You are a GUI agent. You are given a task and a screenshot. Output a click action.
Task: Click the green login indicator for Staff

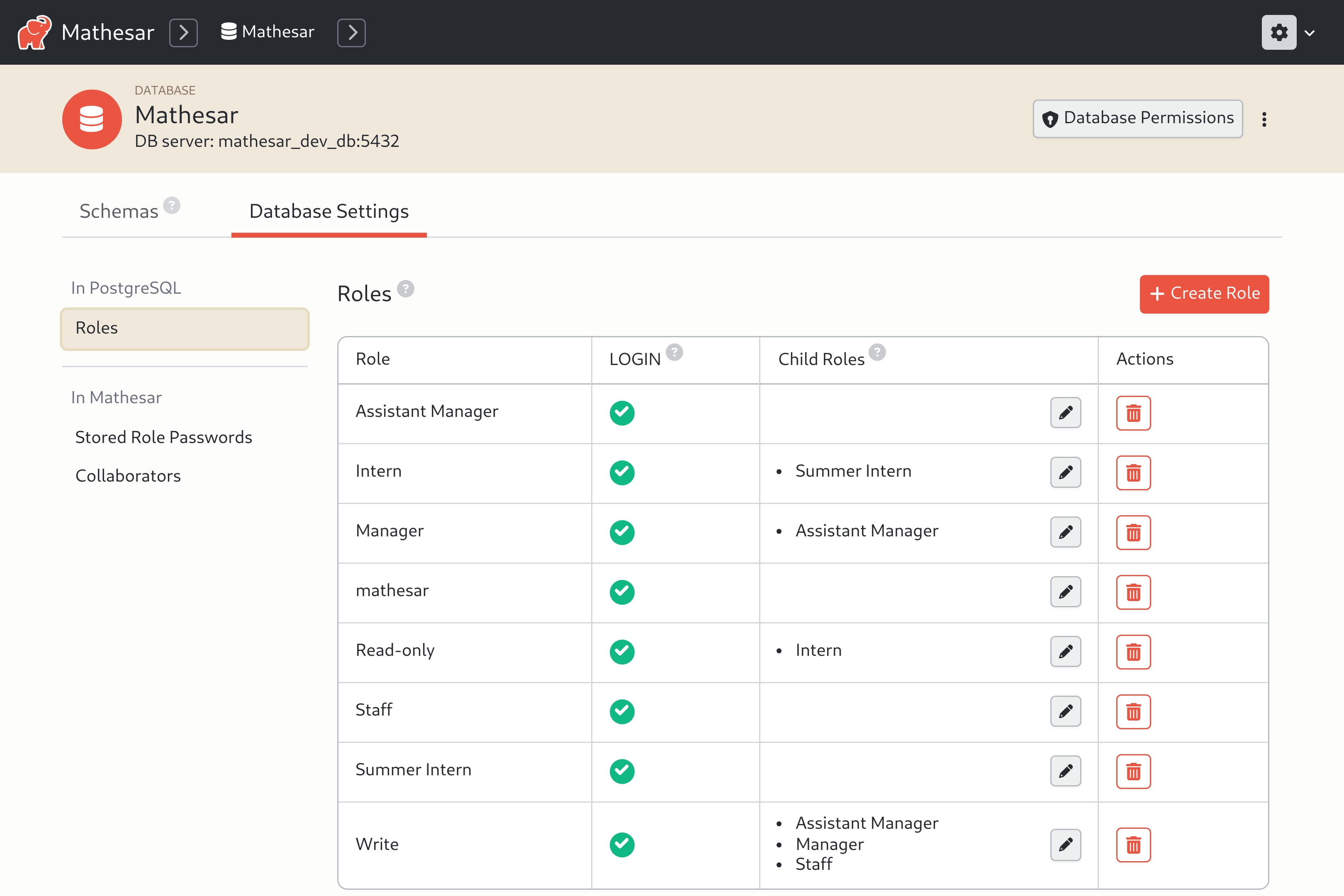[622, 711]
